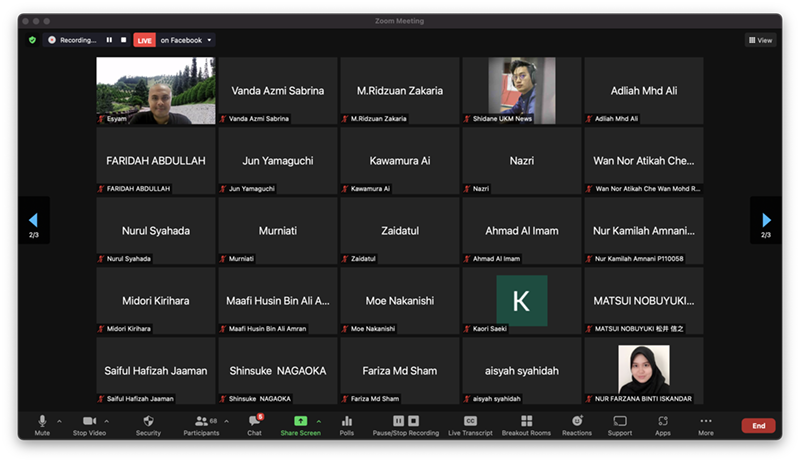Open the More menu

tap(706, 424)
